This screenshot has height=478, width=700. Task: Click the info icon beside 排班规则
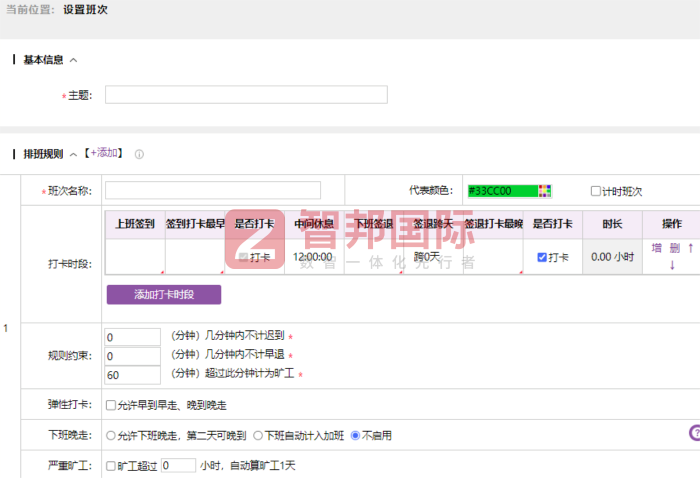point(139,154)
